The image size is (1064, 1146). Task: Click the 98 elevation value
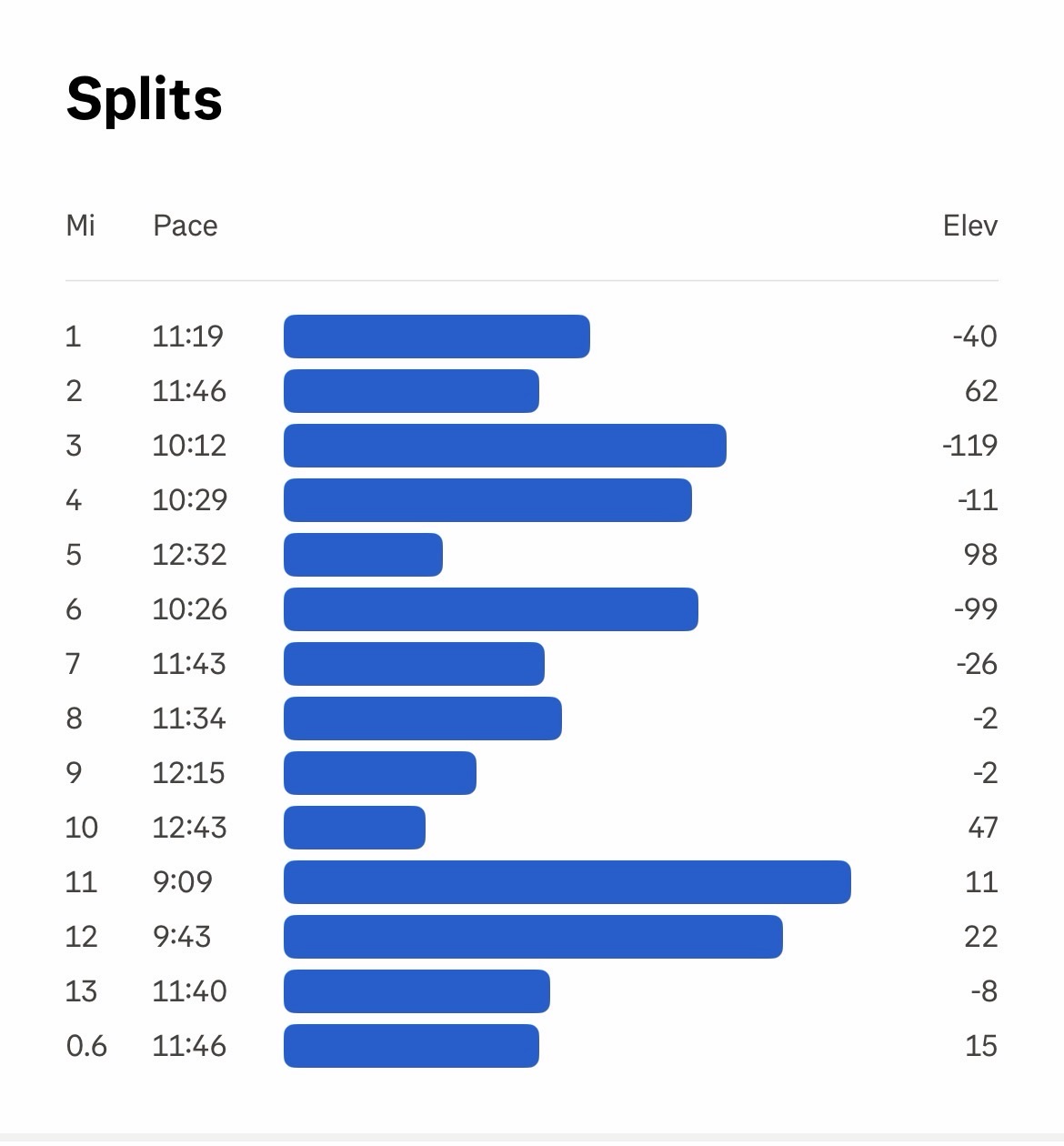[x=980, y=555]
